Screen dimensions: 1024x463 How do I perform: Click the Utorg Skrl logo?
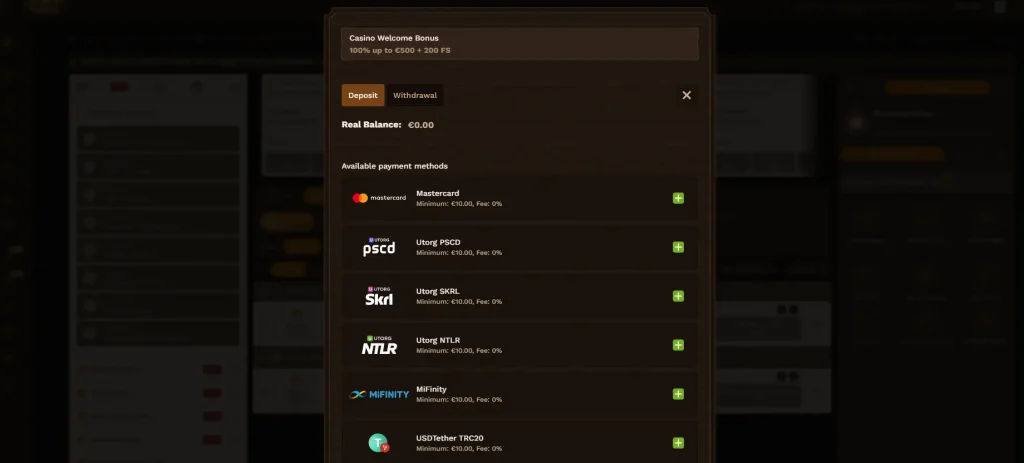(x=379, y=296)
